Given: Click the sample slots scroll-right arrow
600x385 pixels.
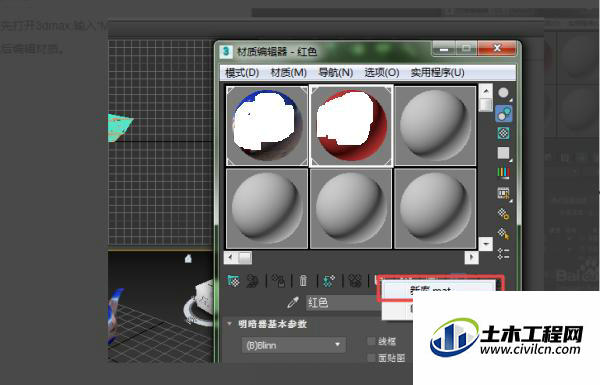Looking at the screenshot, I should [x=471, y=258].
